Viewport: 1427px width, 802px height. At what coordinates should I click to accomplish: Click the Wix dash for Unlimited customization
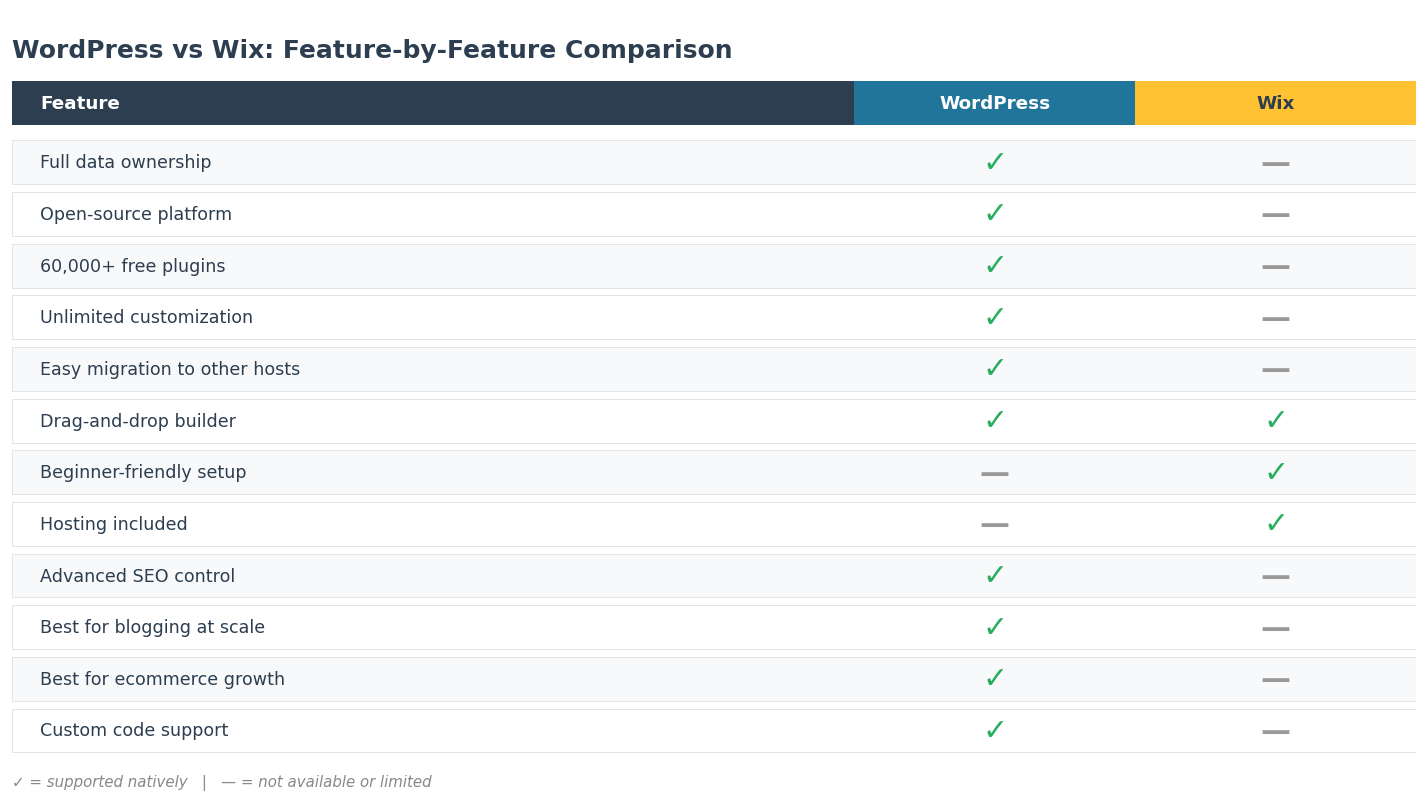click(1275, 319)
